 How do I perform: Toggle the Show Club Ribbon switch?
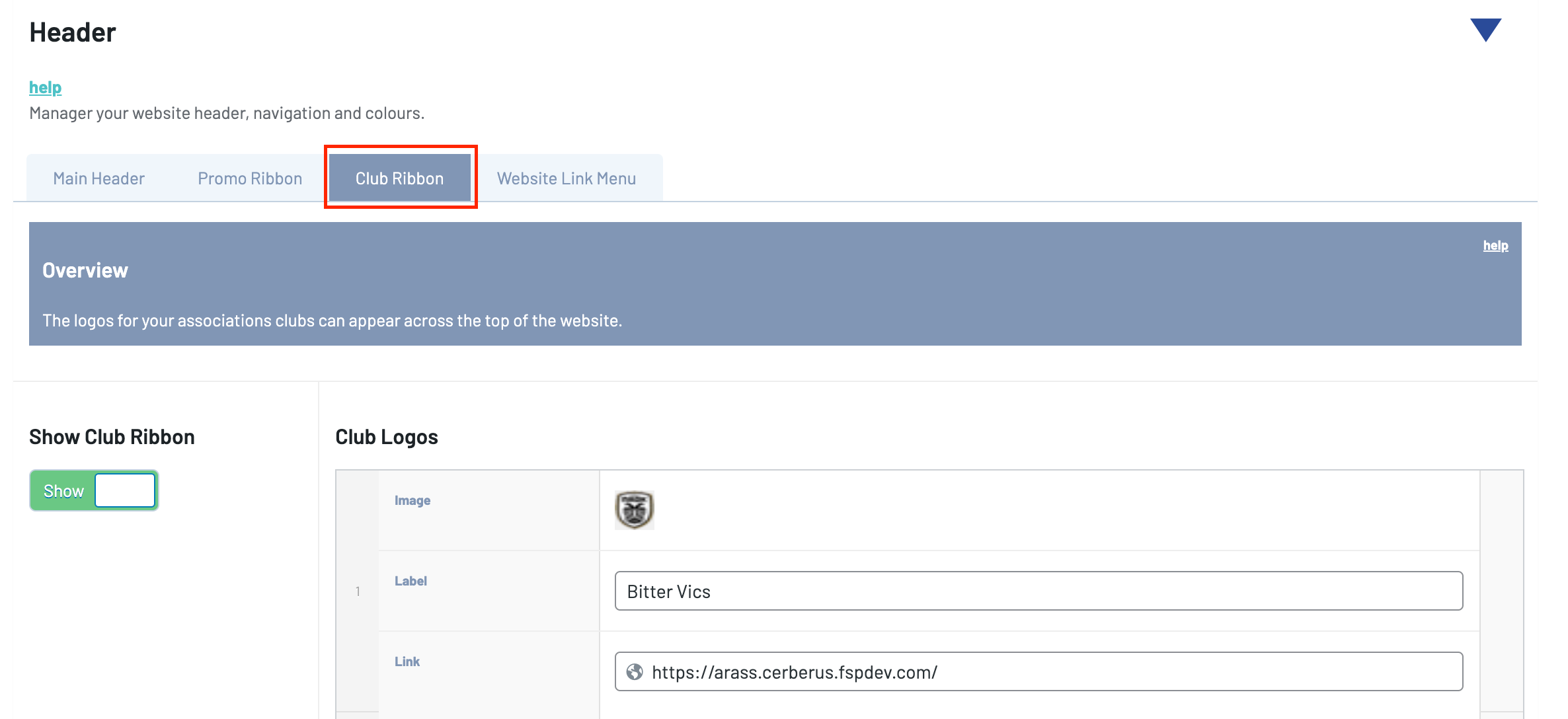93,490
